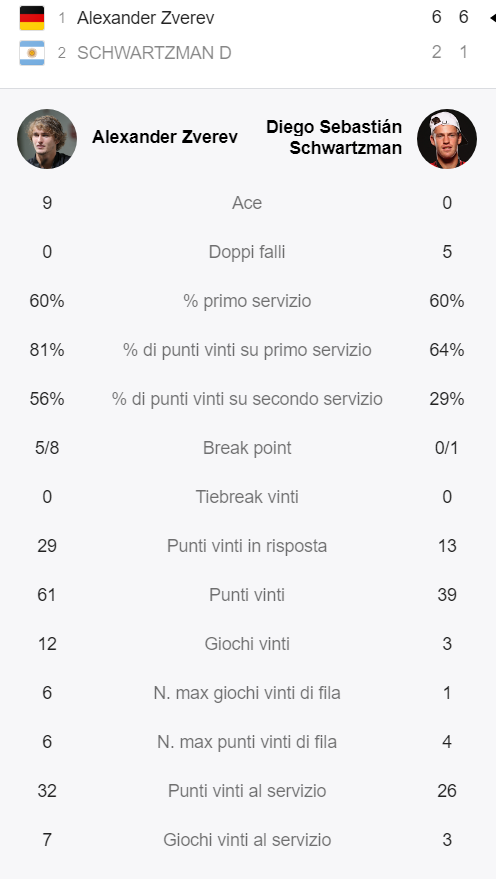Click bold Alexander Zverev player heading
Image resolution: width=496 pixels, height=879 pixels.
[165, 137]
